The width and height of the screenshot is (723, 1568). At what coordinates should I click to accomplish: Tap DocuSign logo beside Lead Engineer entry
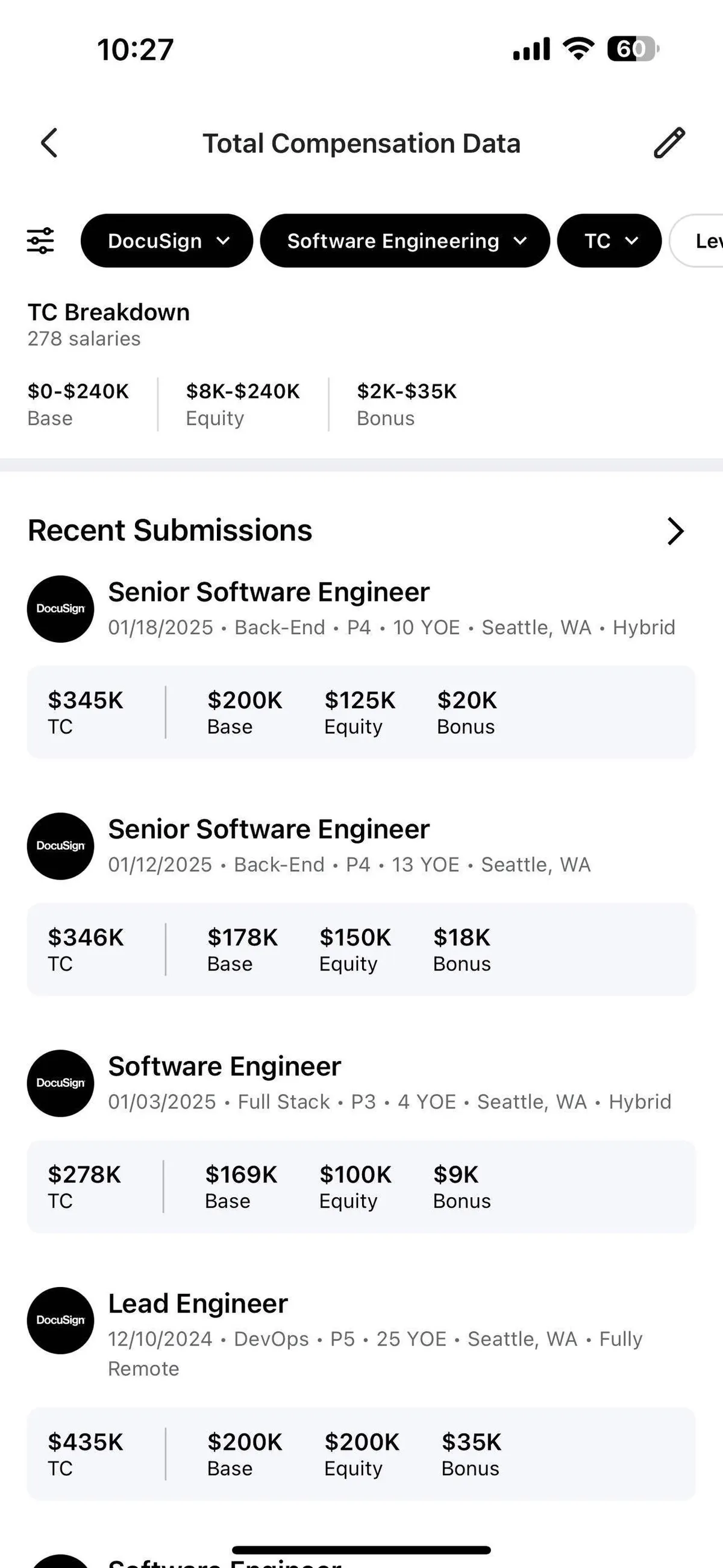(x=60, y=1320)
